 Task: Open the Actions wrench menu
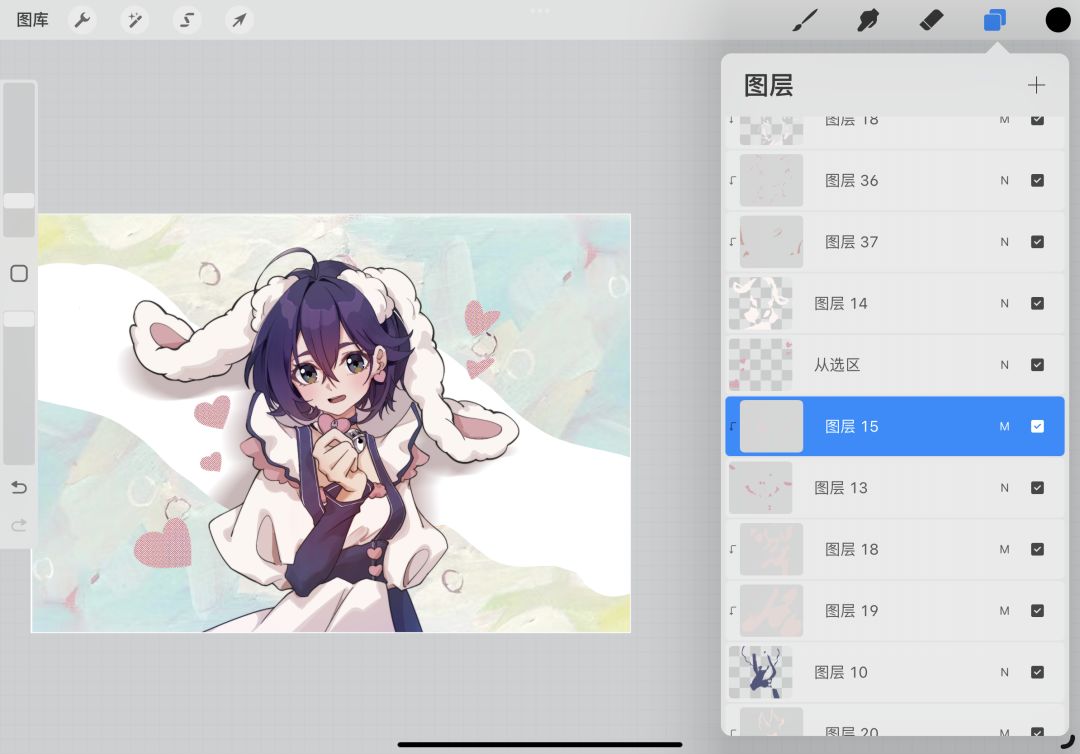83,20
